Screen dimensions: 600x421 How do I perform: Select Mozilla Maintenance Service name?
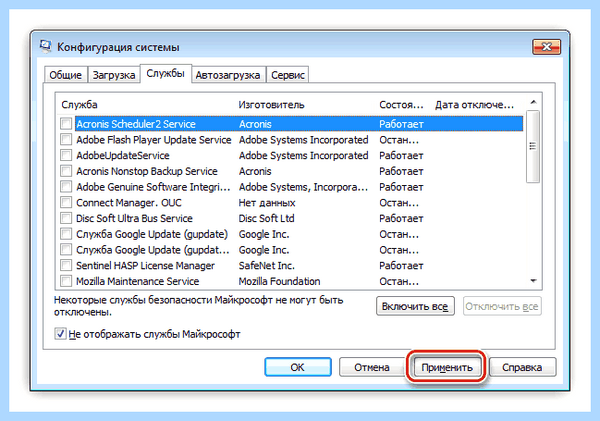coord(137,281)
